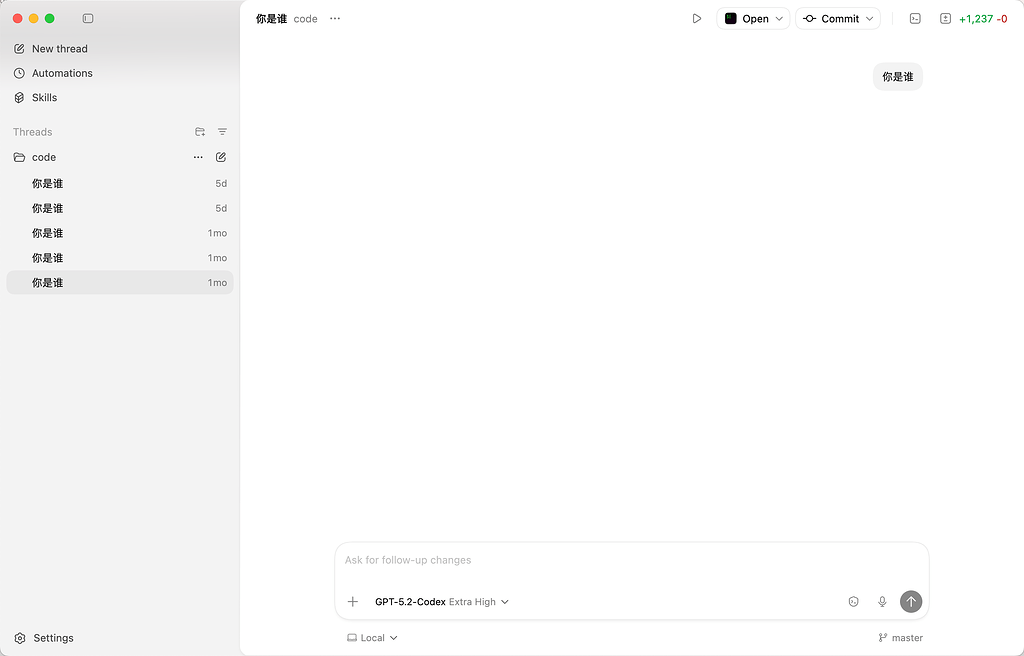Open the master branch selector

[901, 638]
